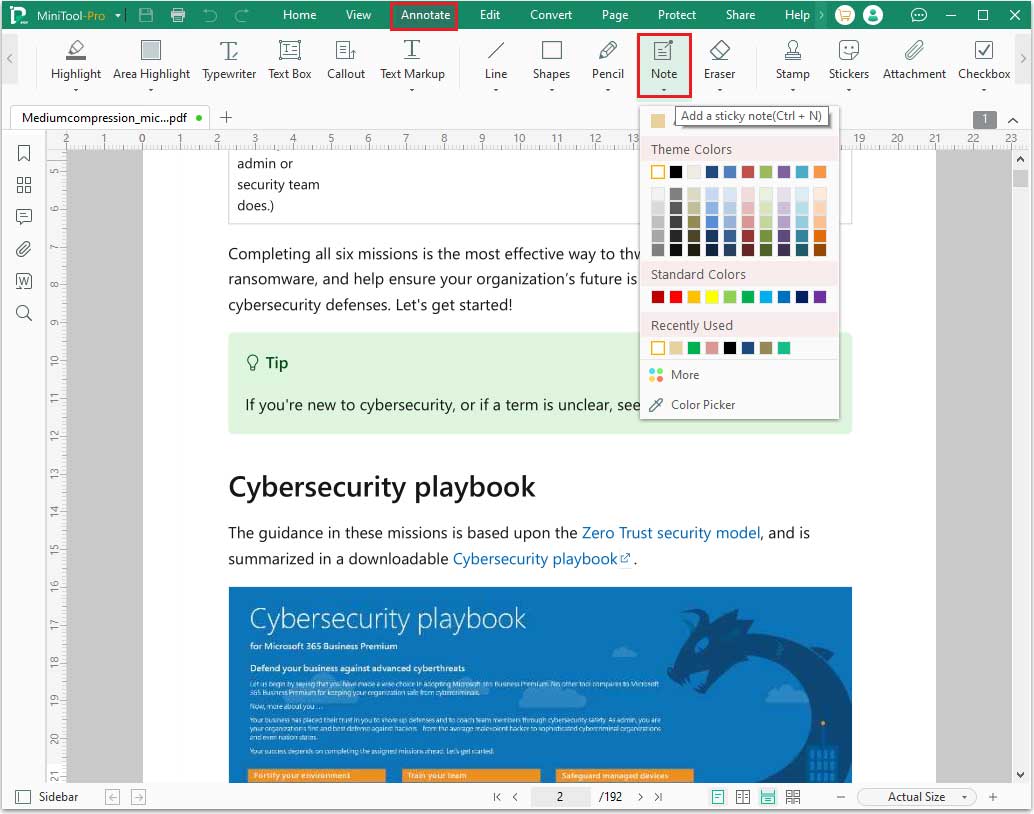Click the page number input field
The image size is (1034, 814).
561,797
